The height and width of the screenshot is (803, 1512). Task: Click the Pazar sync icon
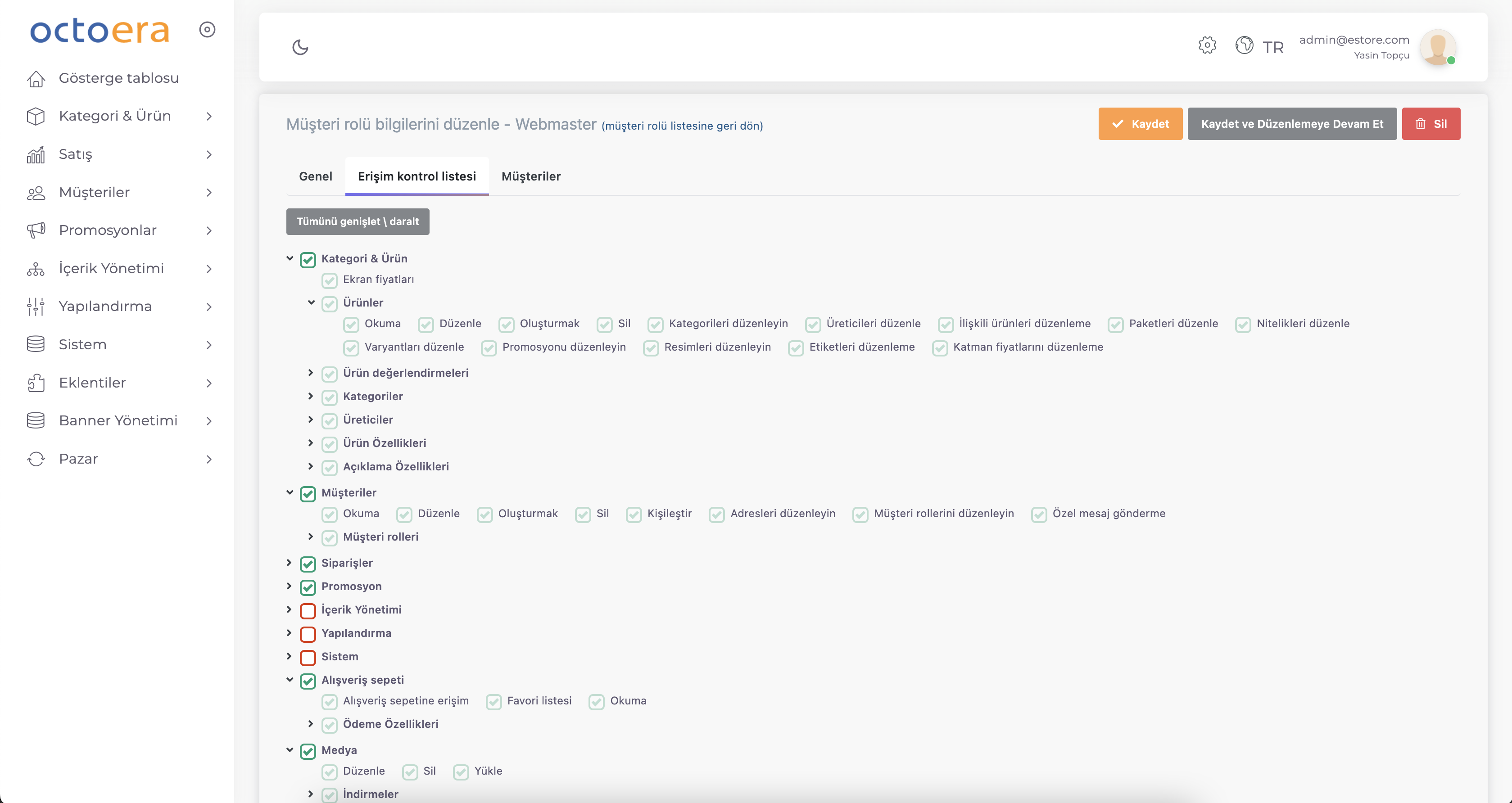[36, 459]
